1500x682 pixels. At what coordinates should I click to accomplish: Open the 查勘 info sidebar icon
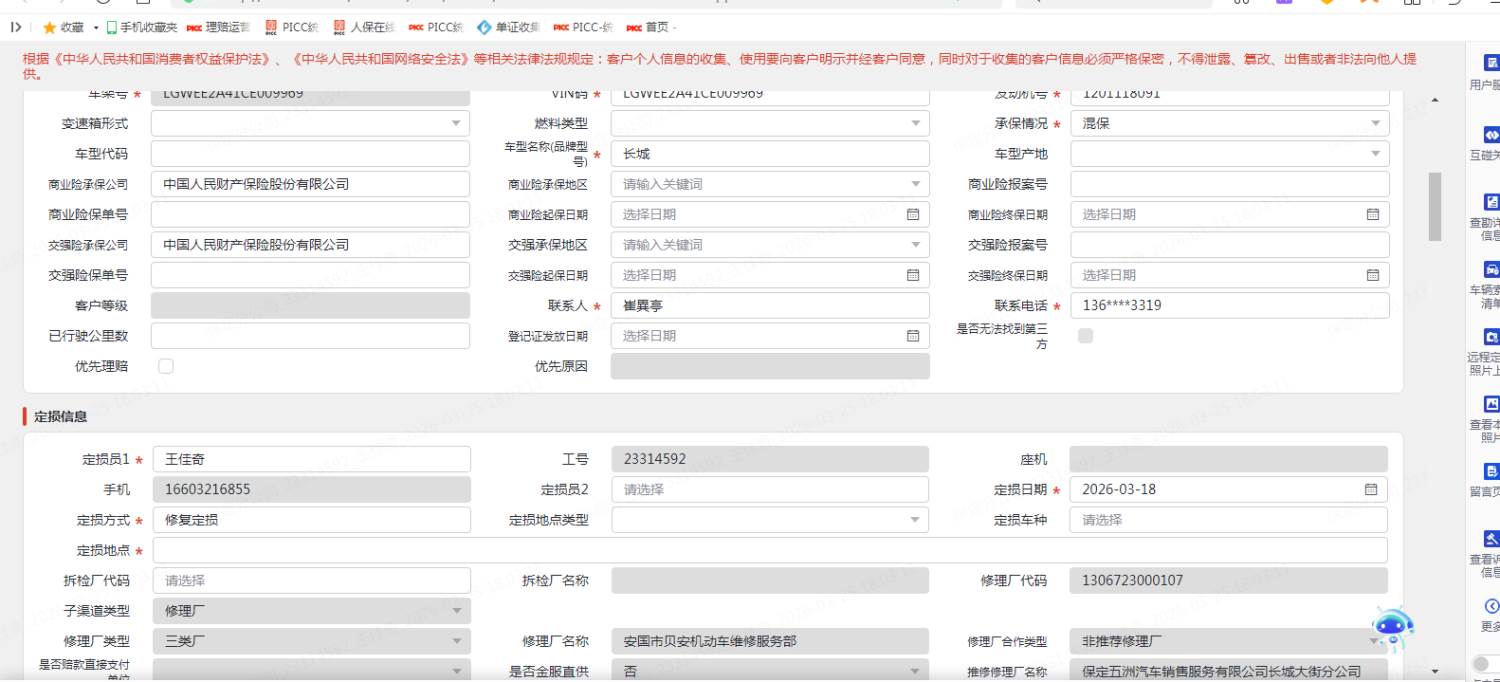tap(1492, 202)
